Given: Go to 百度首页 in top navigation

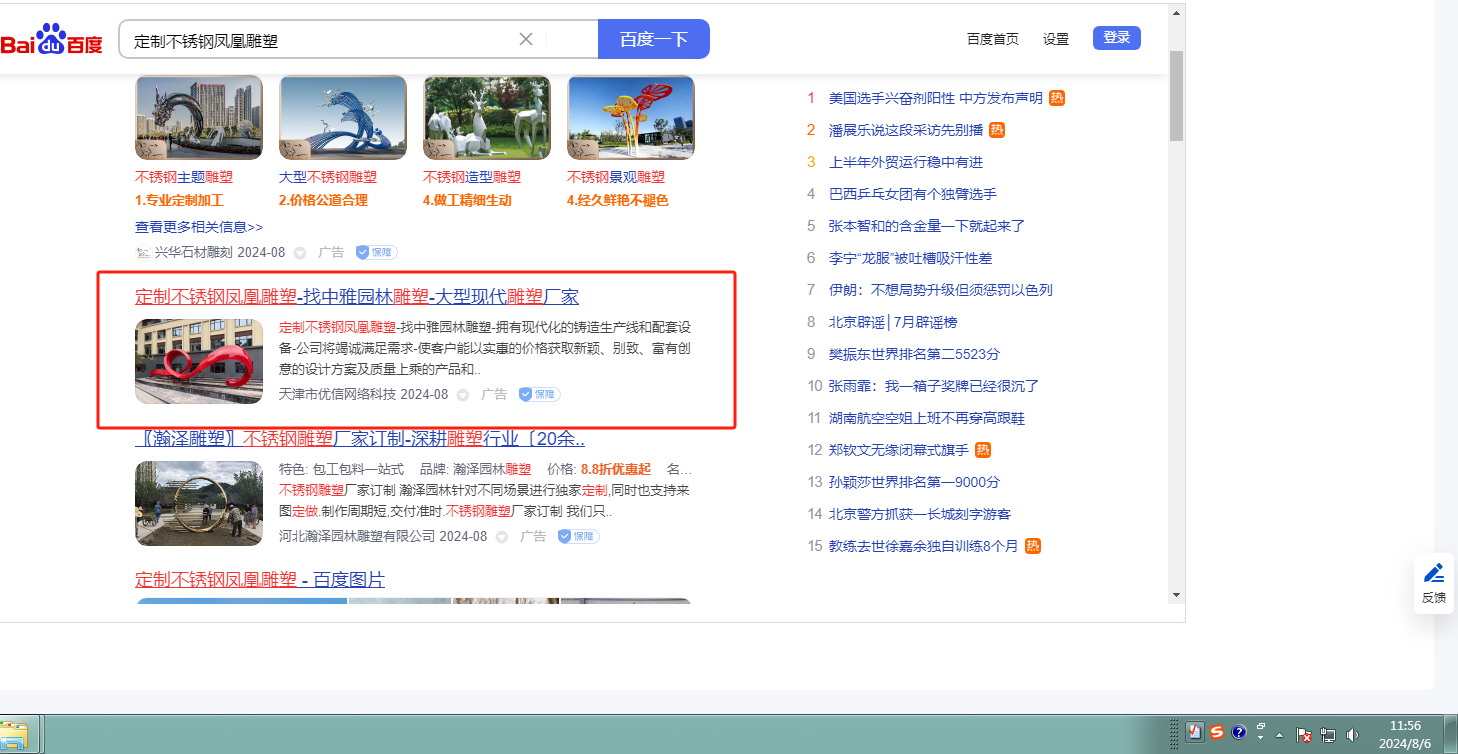Looking at the screenshot, I should [x=993, y=39].
